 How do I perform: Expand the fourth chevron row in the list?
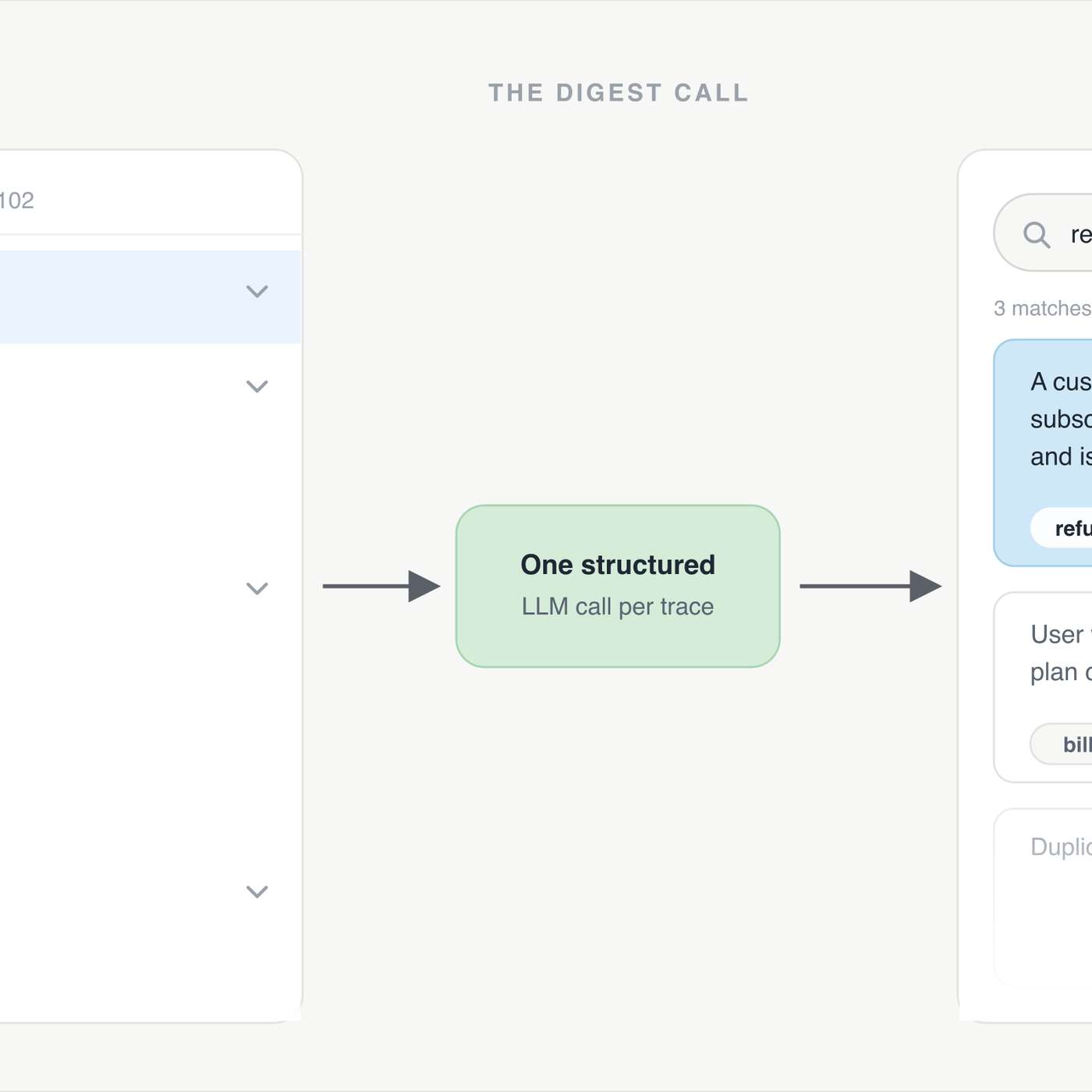pyautogui.click(x=257, y=892)
